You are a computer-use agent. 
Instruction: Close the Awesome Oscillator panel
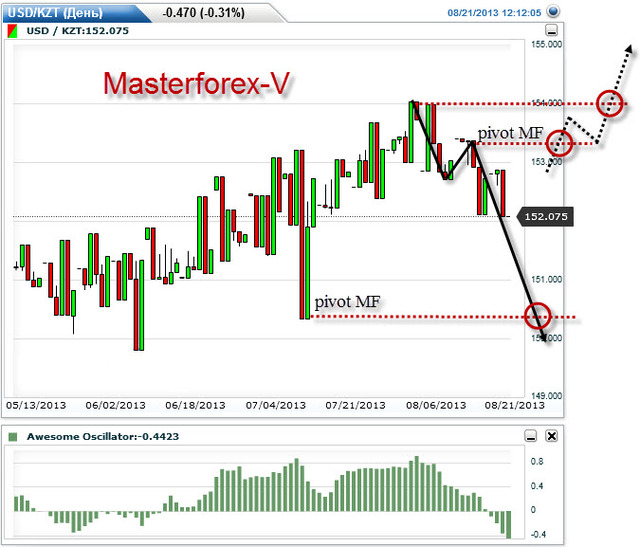pos(551,436)
